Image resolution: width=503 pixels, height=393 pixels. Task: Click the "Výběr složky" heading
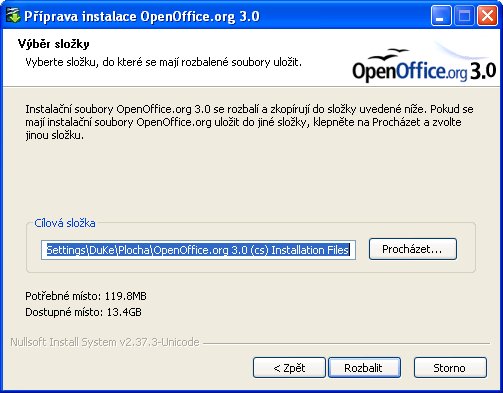coord(54,44)
